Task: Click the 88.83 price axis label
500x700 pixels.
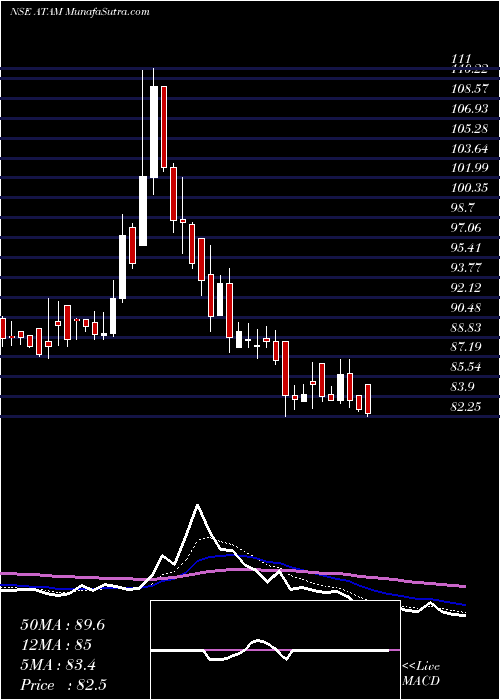Action: [467, 328]
